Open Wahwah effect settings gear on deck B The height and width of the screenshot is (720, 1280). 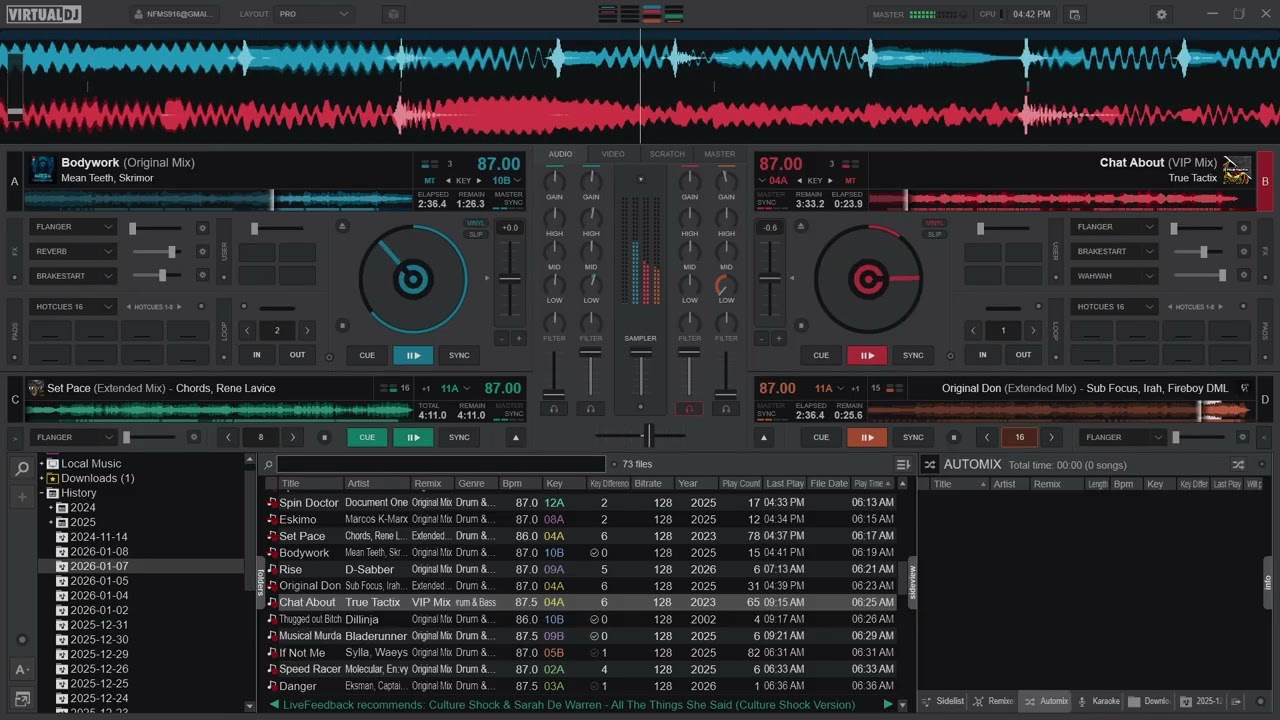(1243, 275)
